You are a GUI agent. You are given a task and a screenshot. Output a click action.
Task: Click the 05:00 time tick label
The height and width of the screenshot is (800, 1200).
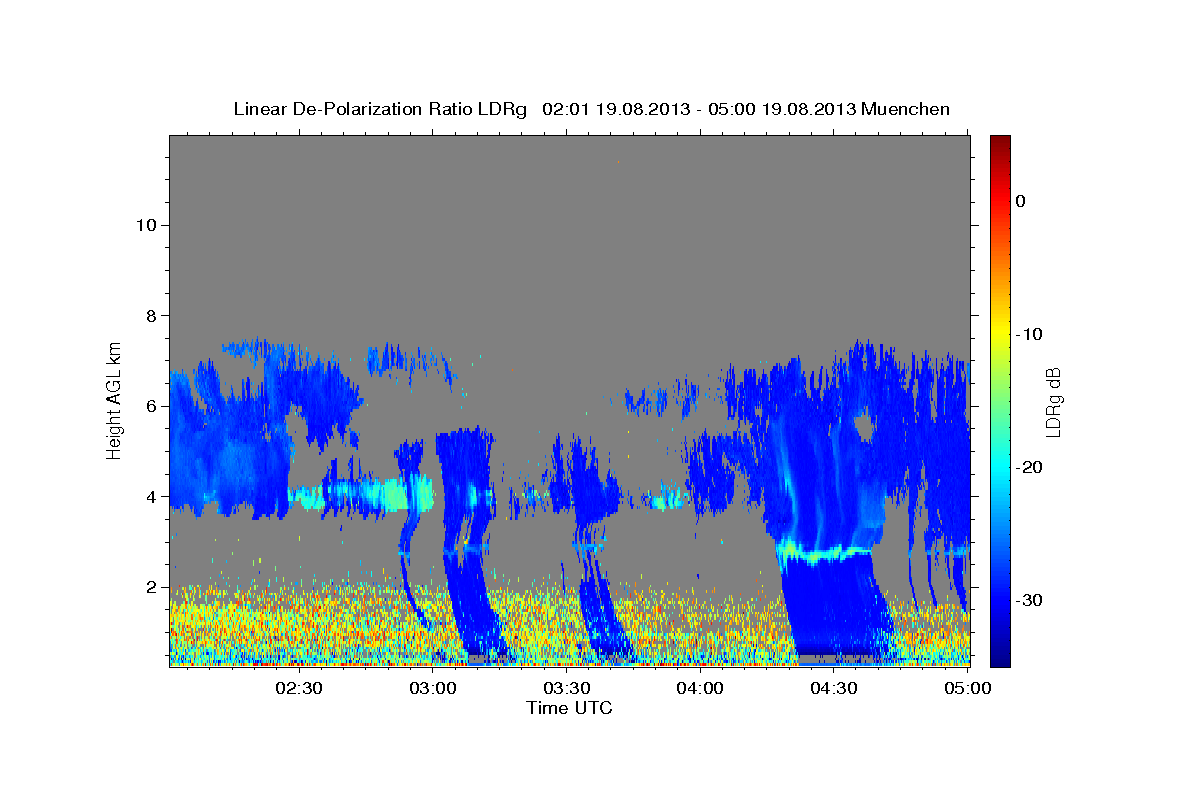[967, 688]
